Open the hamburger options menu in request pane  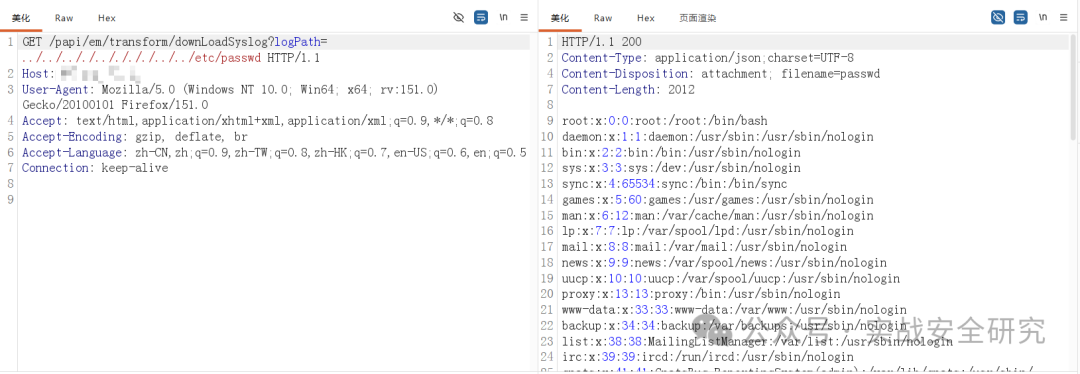click(524, 17)
